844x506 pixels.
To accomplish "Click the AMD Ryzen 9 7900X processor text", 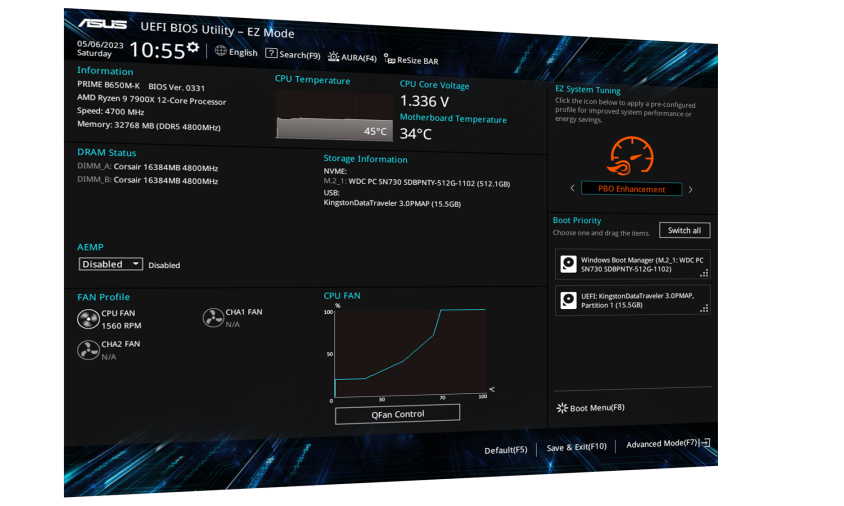I will pyautogui.click(x=151, y=100).
